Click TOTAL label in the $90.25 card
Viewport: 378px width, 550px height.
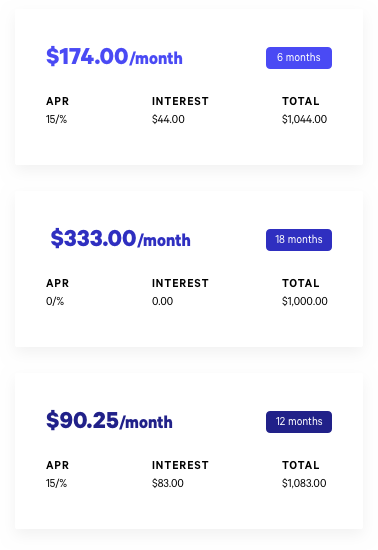click(x=301, y=465)
